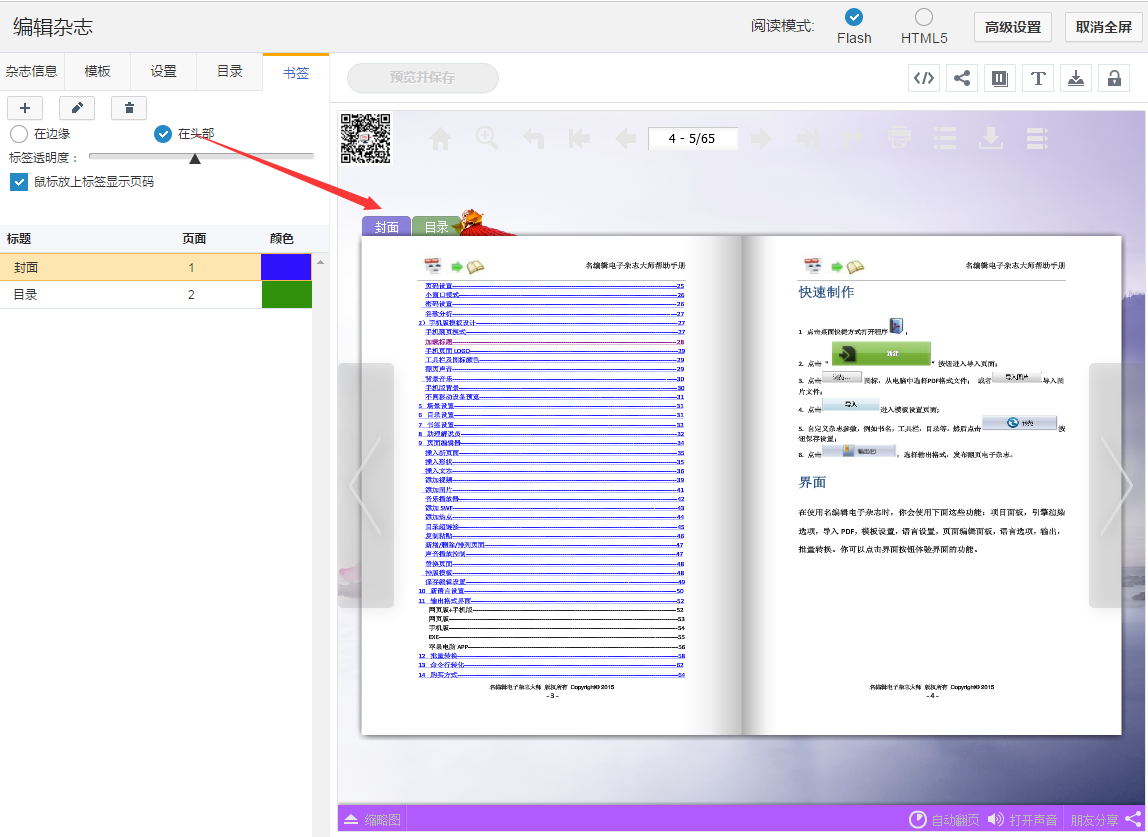1148x837 pixels.
Task: Click the curved forward arrow in the flipbook toolbar
Action: pos(854,138)
